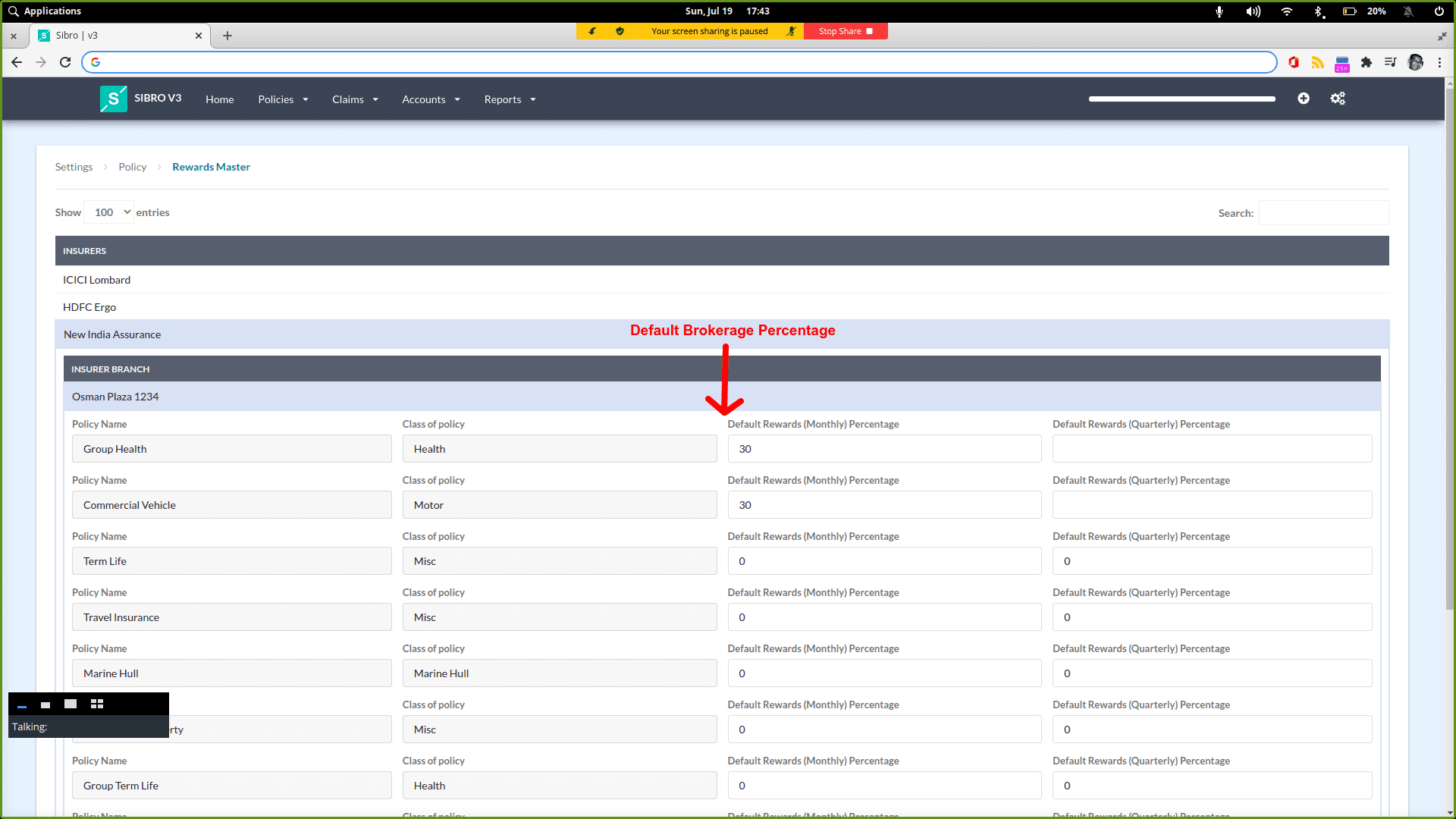Edit Term Life monthly rewards percentage
1456x819 pixels.
(884, 561)
